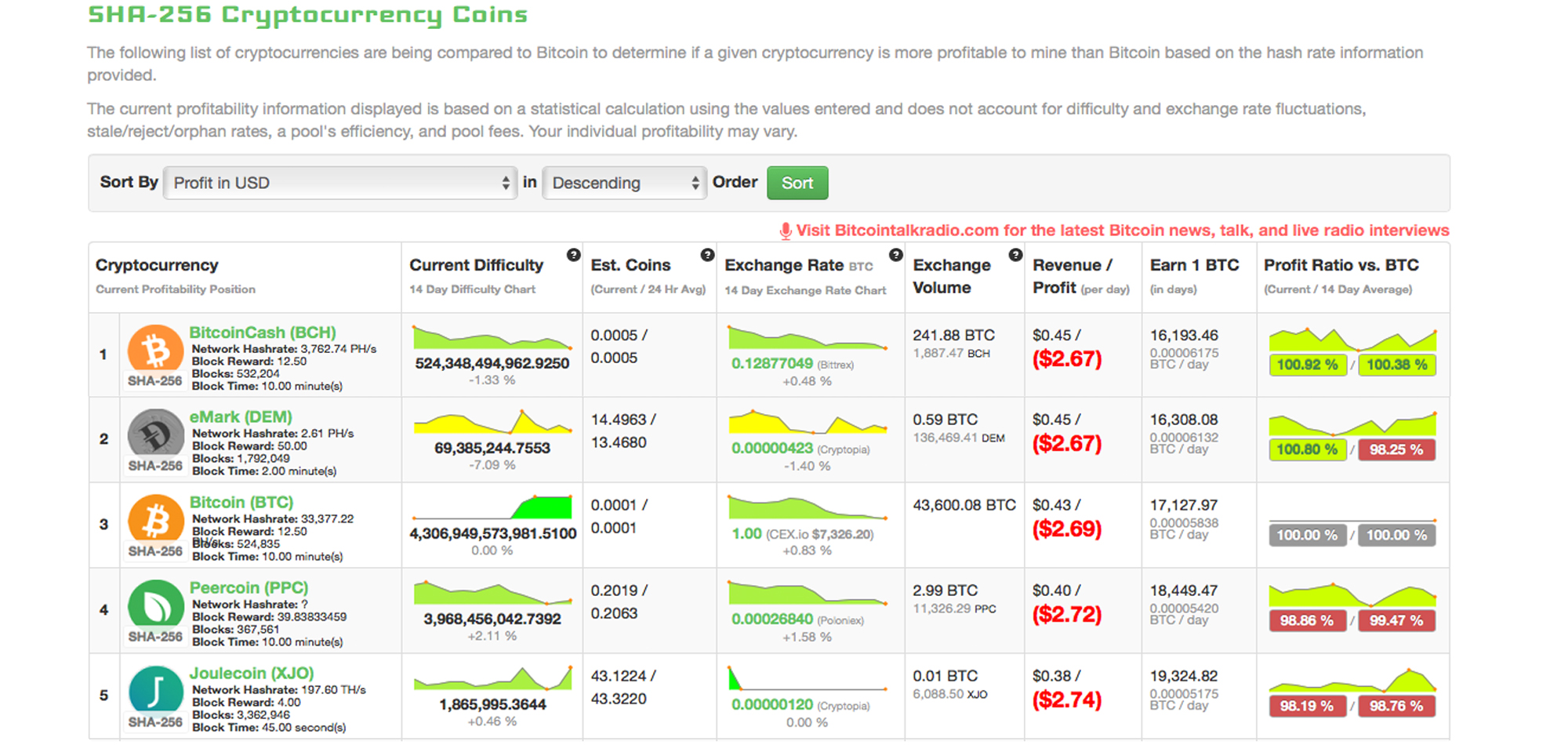Click the 98.86 % red ratio badge
The height and width of the screenshot is (745, 1568).
[1308, 620]
